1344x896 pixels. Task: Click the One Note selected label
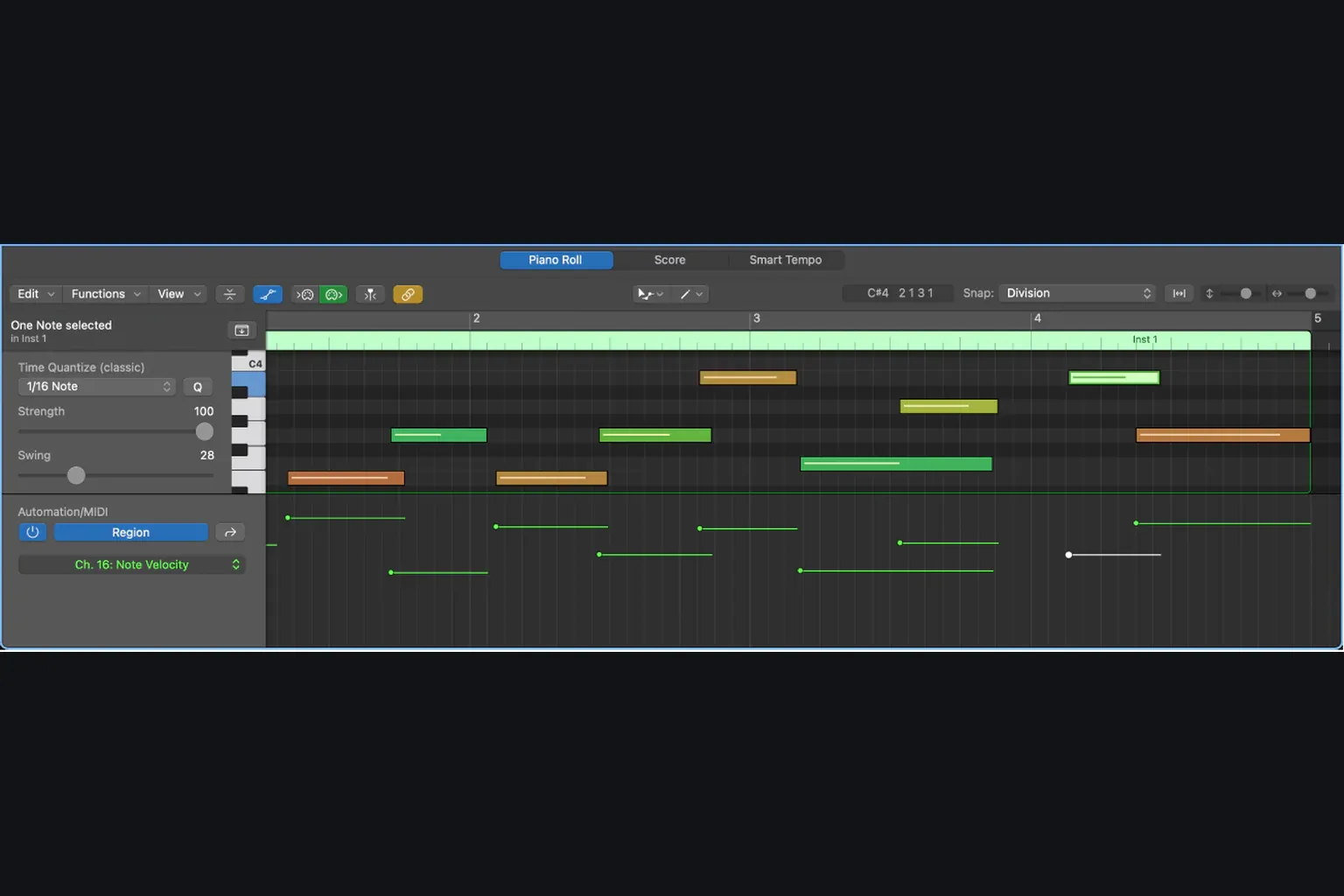[61, 325]
